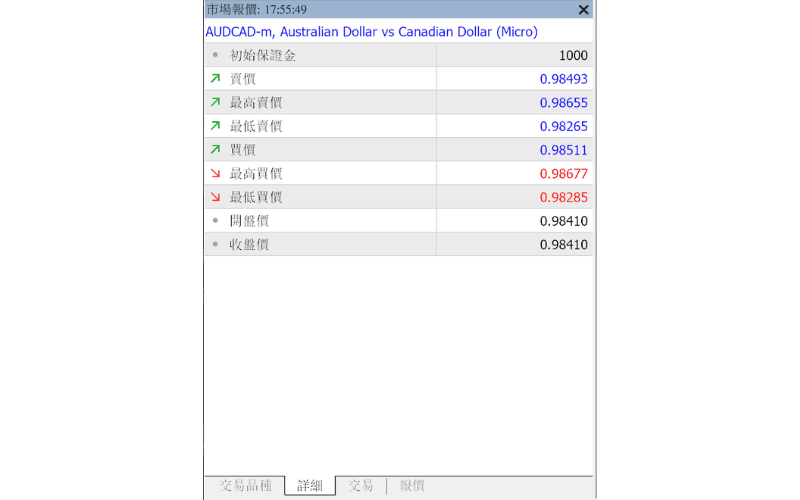
Task: Click the gray dot beside 初始保證金
Action: (215, 55)
